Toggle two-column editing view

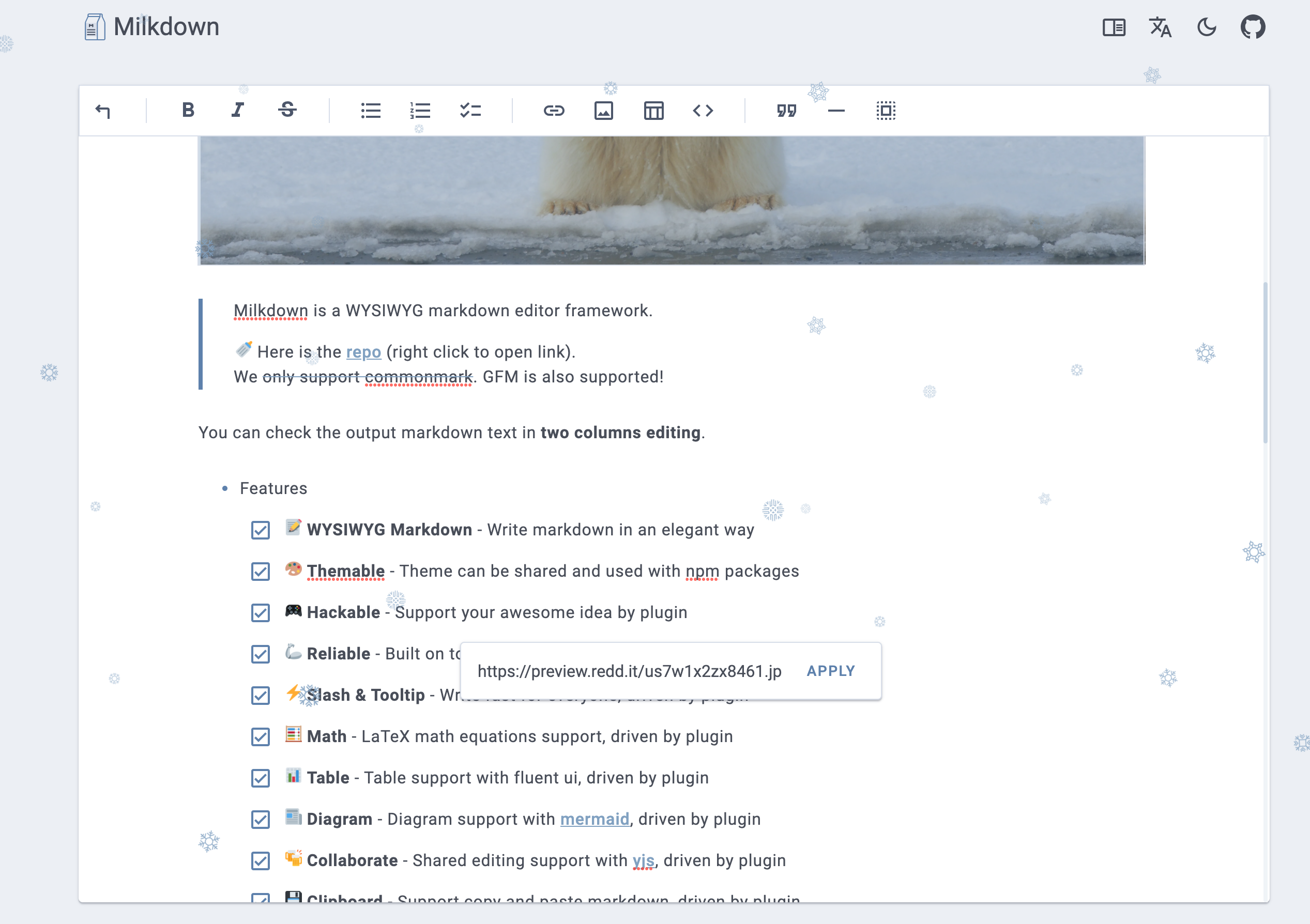click(x=1113, y=27)
